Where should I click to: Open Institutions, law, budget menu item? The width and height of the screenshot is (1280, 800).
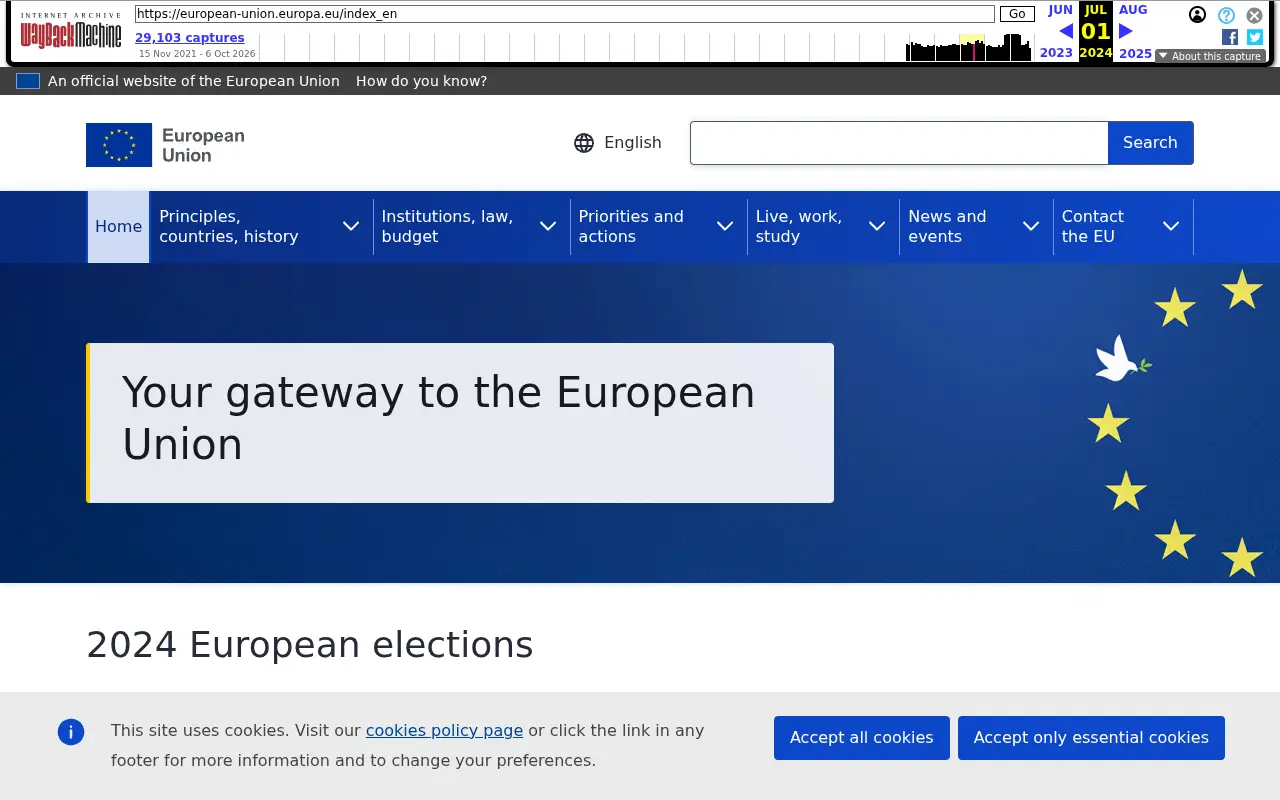pos(447,226)
